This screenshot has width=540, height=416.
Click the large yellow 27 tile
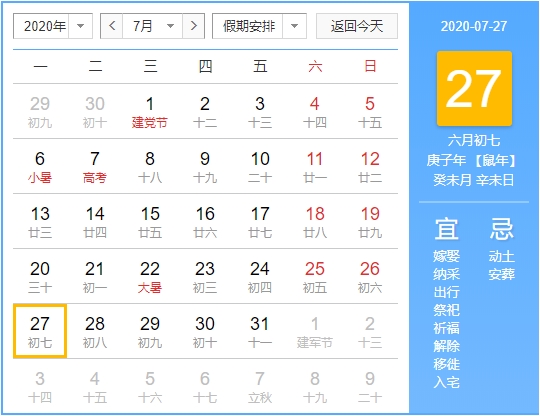click(x=474, y=89)
